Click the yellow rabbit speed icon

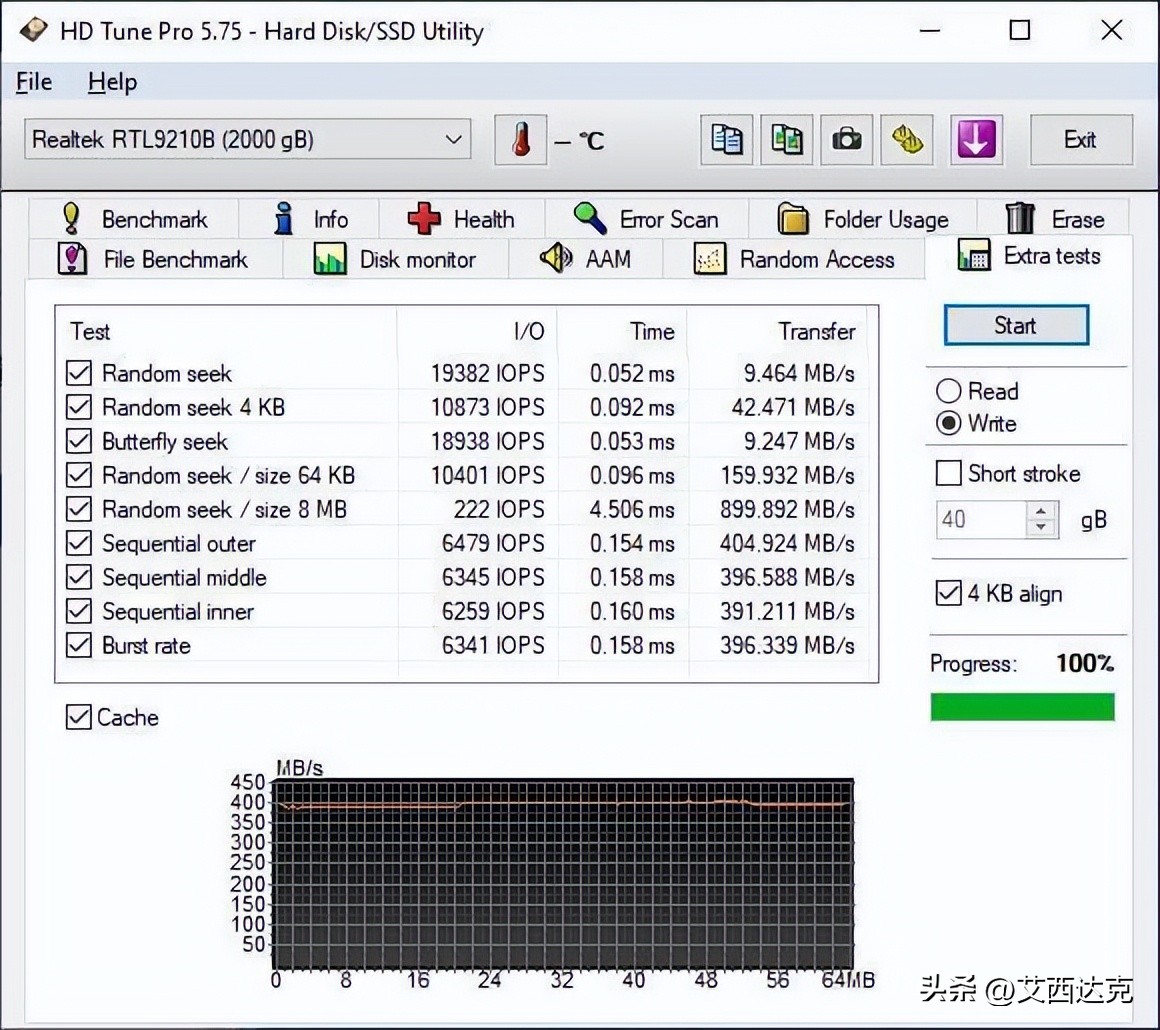(x=906, y=140)
